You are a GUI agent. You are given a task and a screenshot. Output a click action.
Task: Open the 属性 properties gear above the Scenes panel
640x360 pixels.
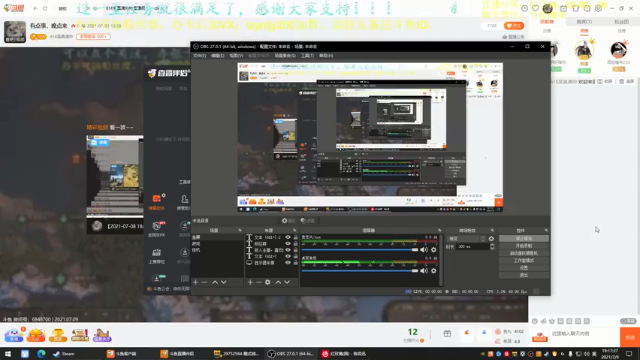click(x=288, y=220)
